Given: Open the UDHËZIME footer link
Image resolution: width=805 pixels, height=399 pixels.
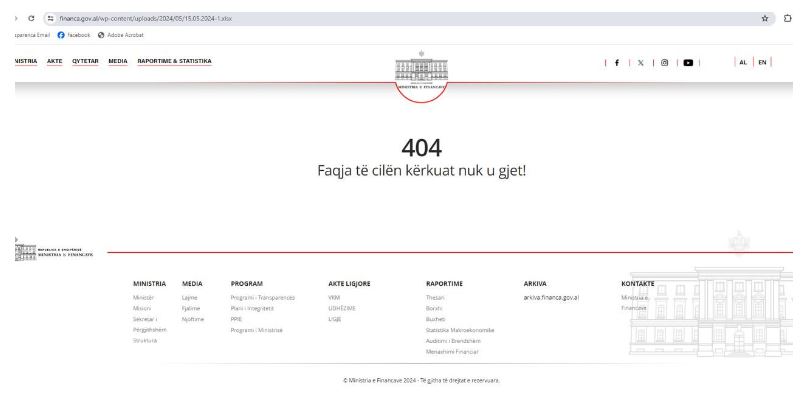Looking at the screenshot, I should click(342, 308).
